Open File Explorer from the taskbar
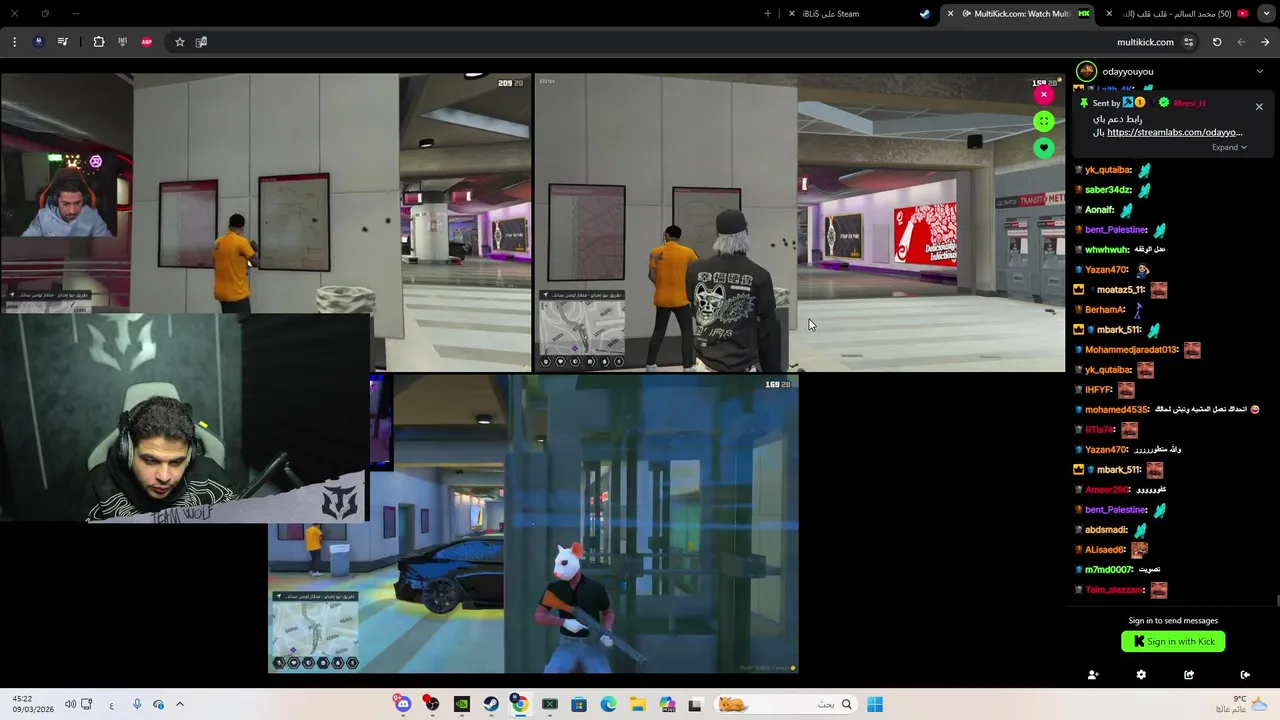The image size is (1280, 720). (x=637, y=704)
